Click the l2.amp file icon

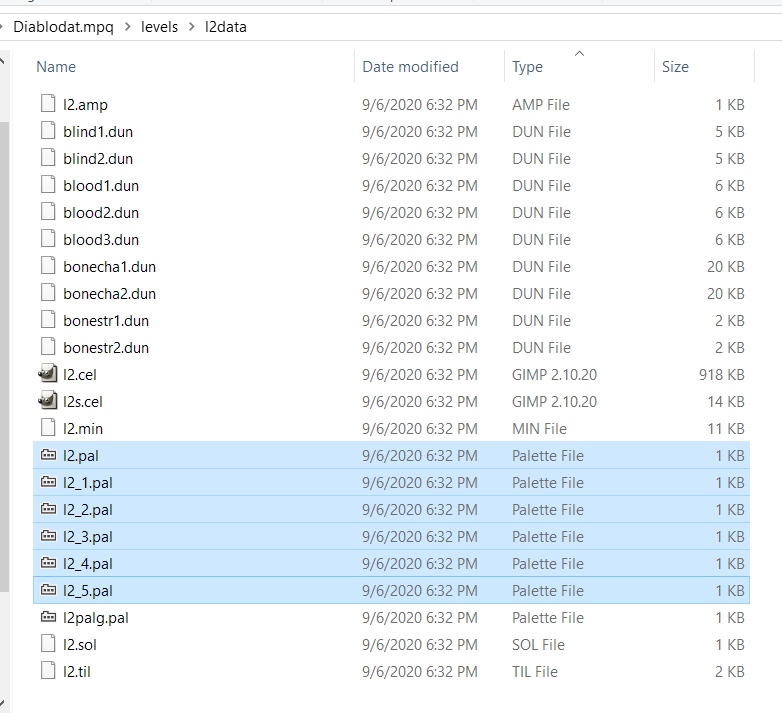48,104
